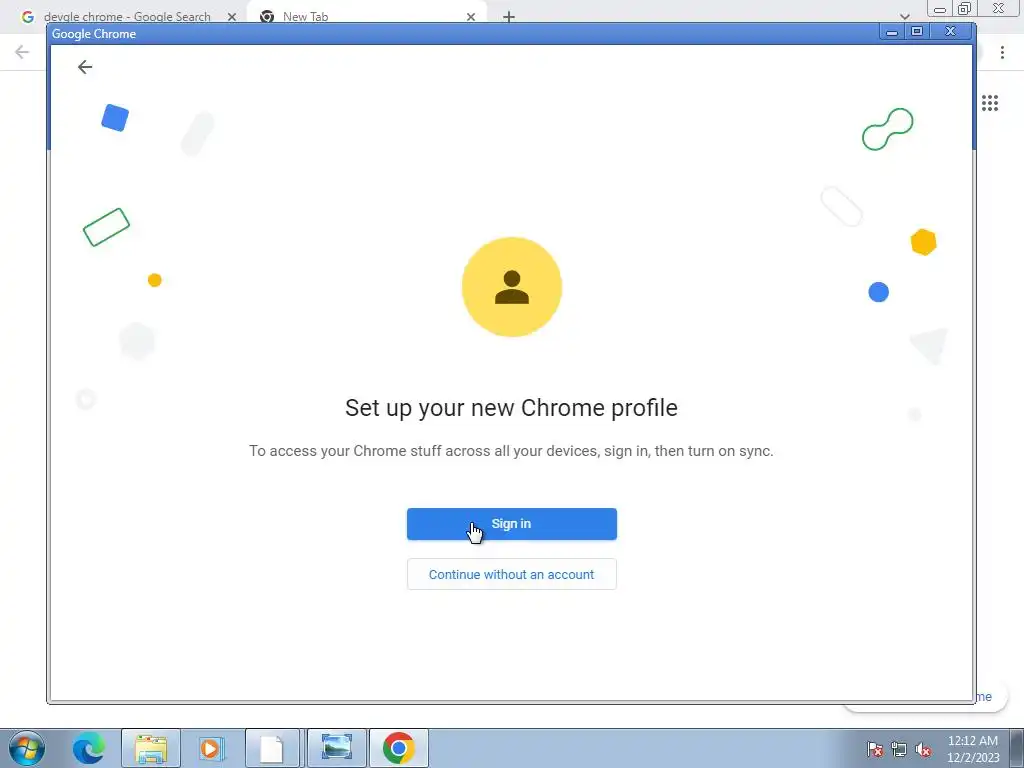1024x768 pixels.
Task: Choose Continue without an account
Action: (511, 574)
